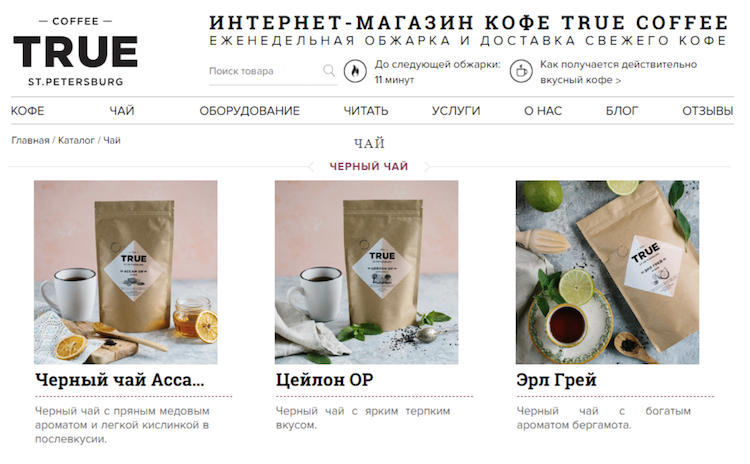
Task: Open the Эрл Грей product photo
Action: 607,272
